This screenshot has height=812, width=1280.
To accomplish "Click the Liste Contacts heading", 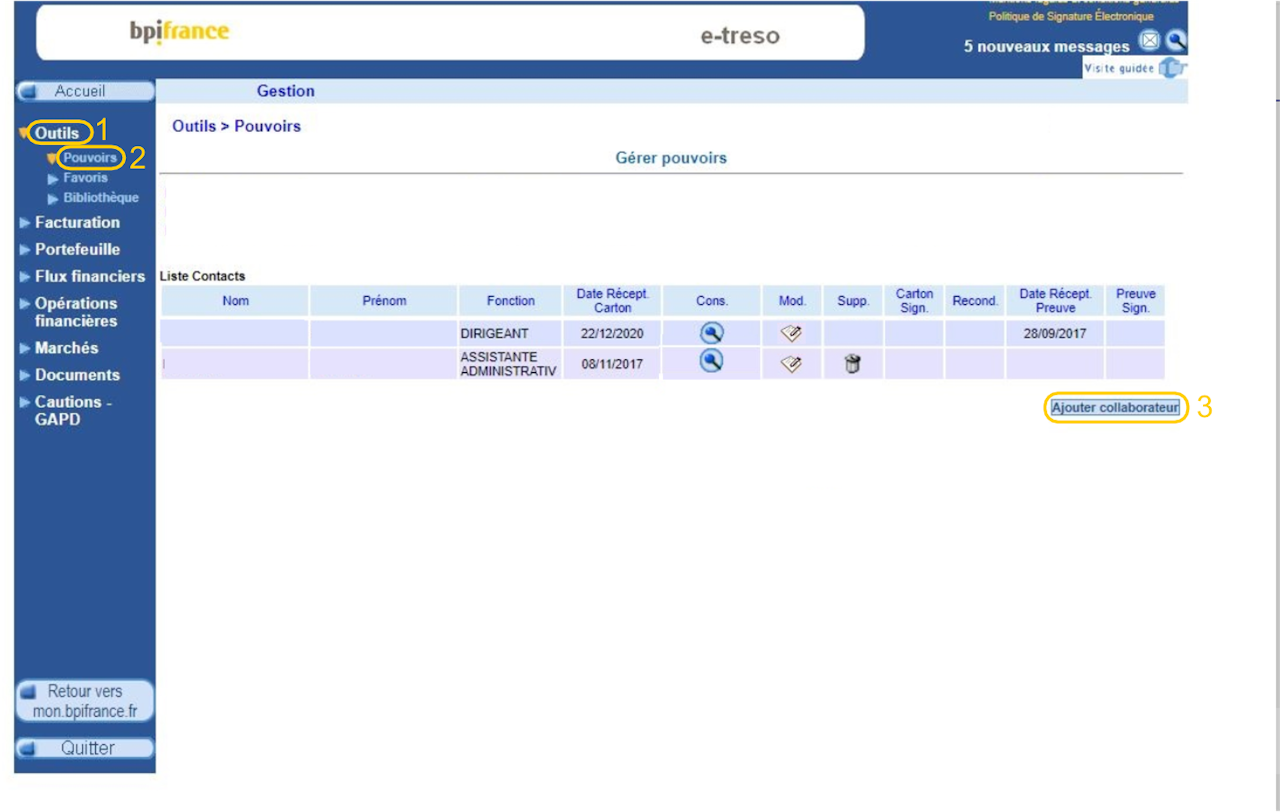I will [x=202, y=276].
